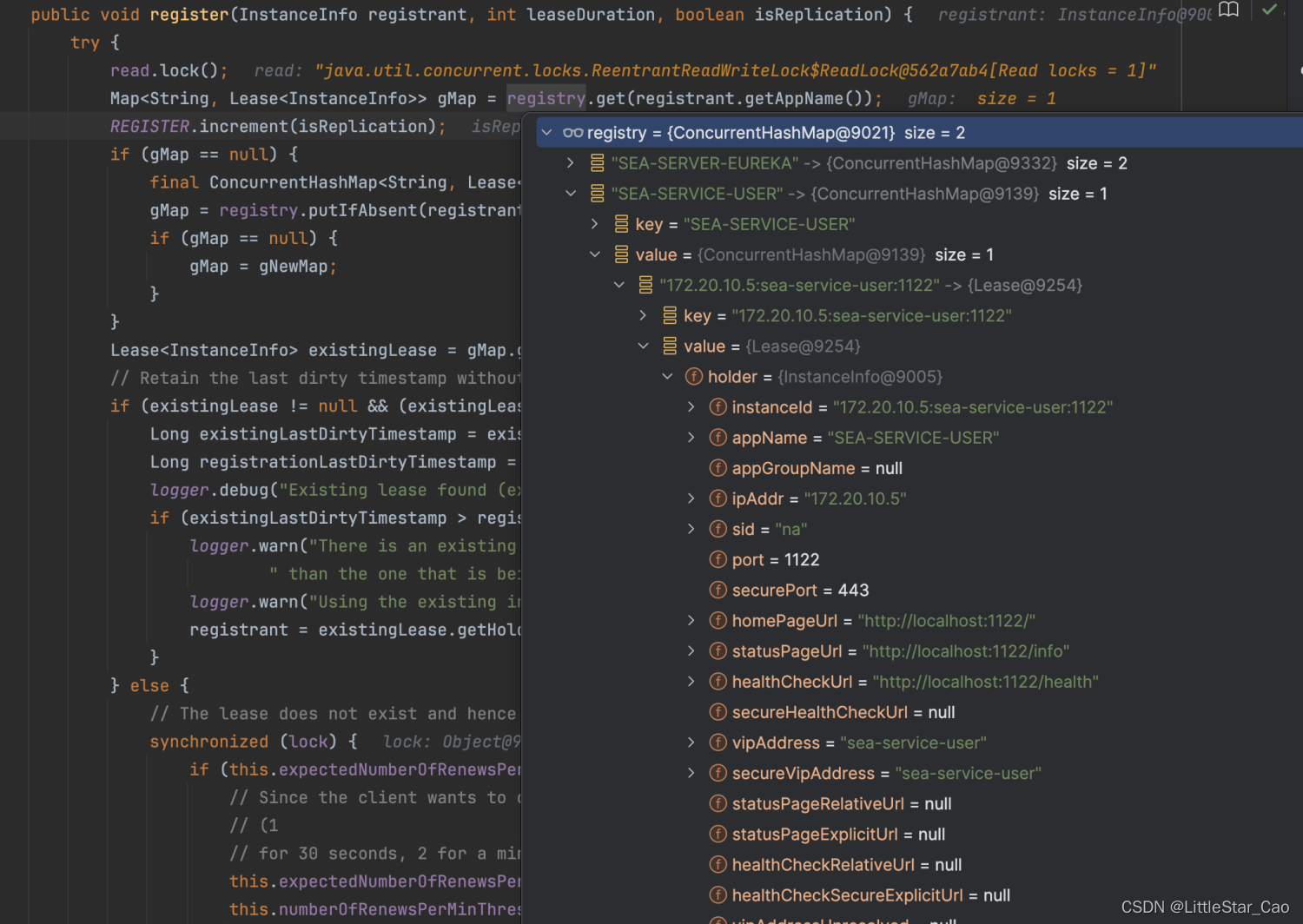
Task: Collapse the "SEA-SERVICE-USER" map entry
Action: coord(571,194)
